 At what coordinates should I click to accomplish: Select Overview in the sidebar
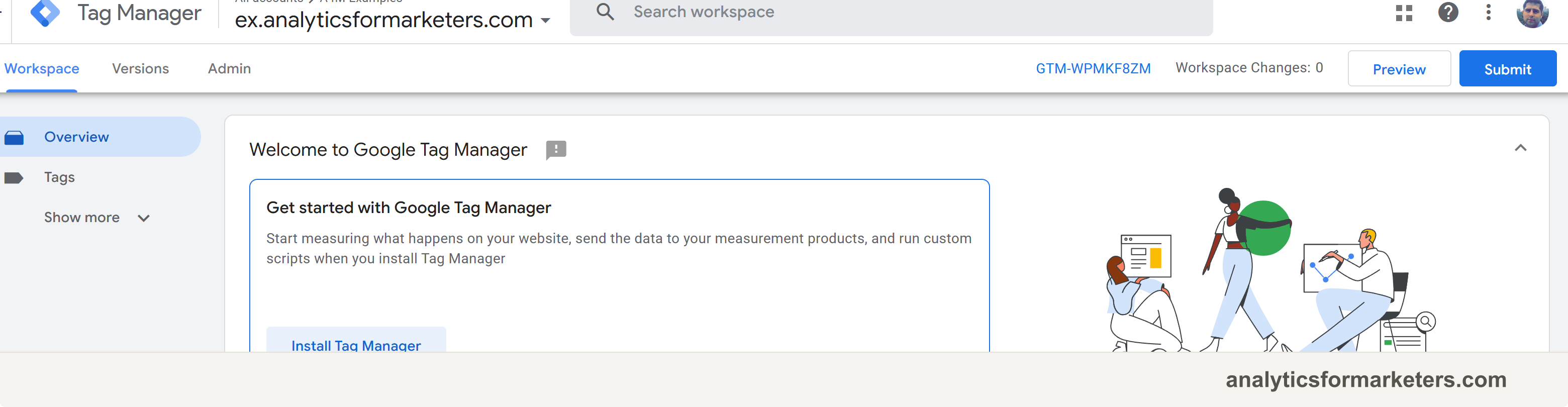coord(101,137)
